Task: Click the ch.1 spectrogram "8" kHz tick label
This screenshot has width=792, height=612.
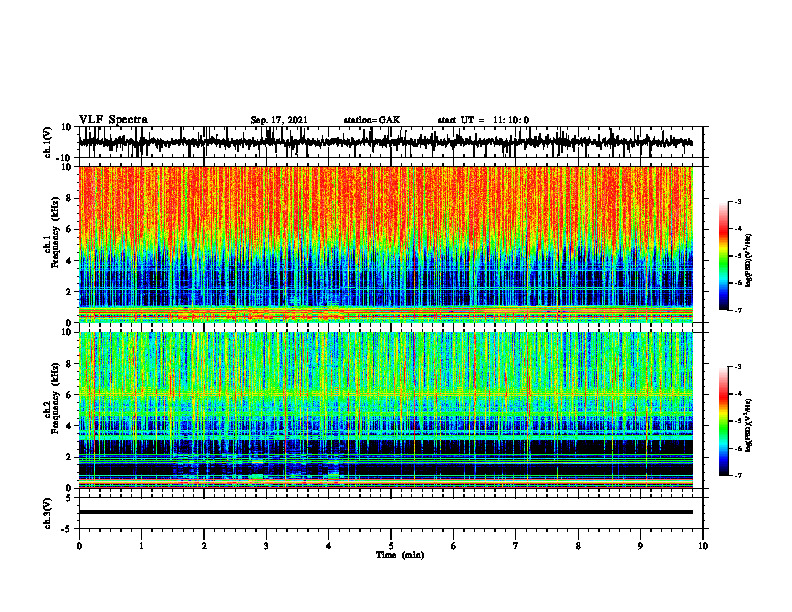Action: [69, 198]
